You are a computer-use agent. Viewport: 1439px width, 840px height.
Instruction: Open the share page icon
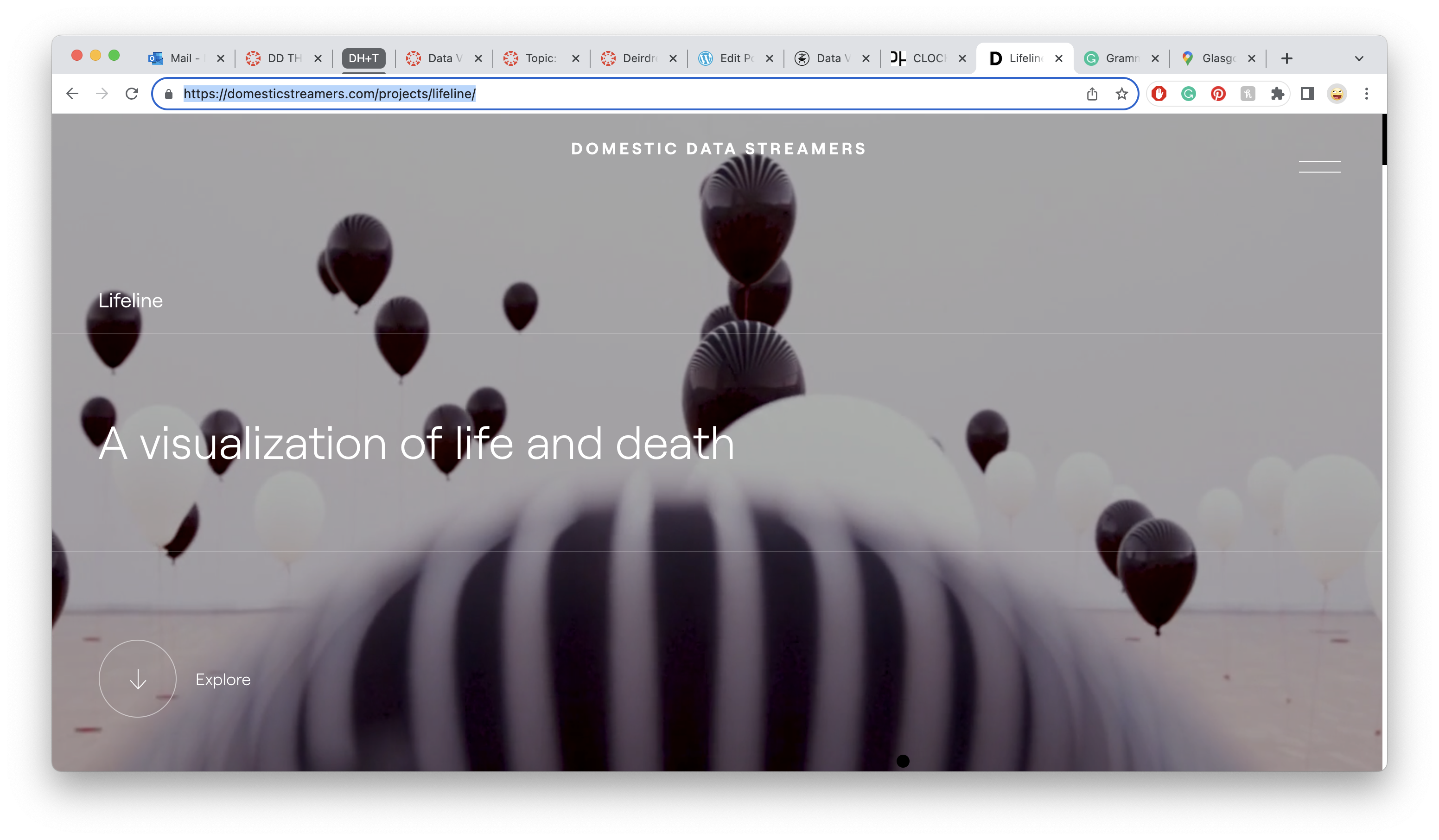coord(1092,94)
